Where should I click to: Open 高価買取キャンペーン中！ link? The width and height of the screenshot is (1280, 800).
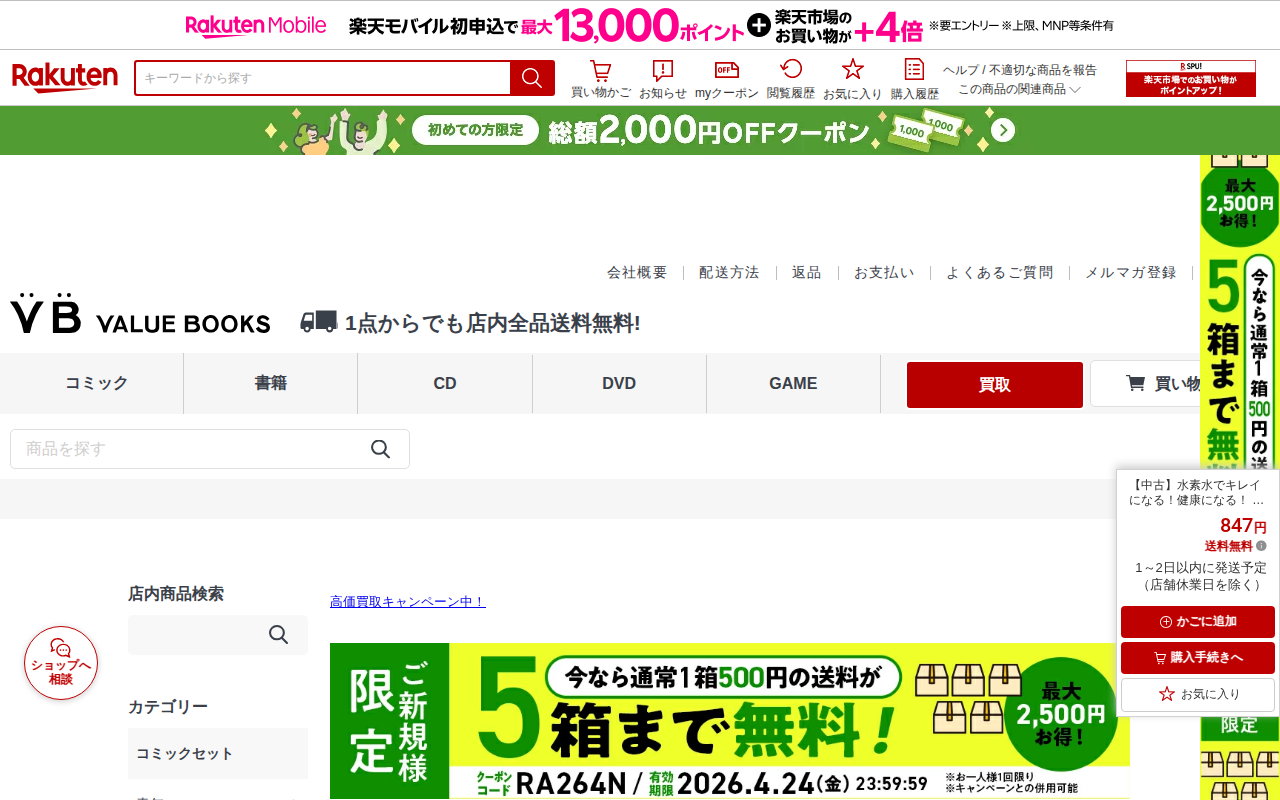(x=408, y=601)
